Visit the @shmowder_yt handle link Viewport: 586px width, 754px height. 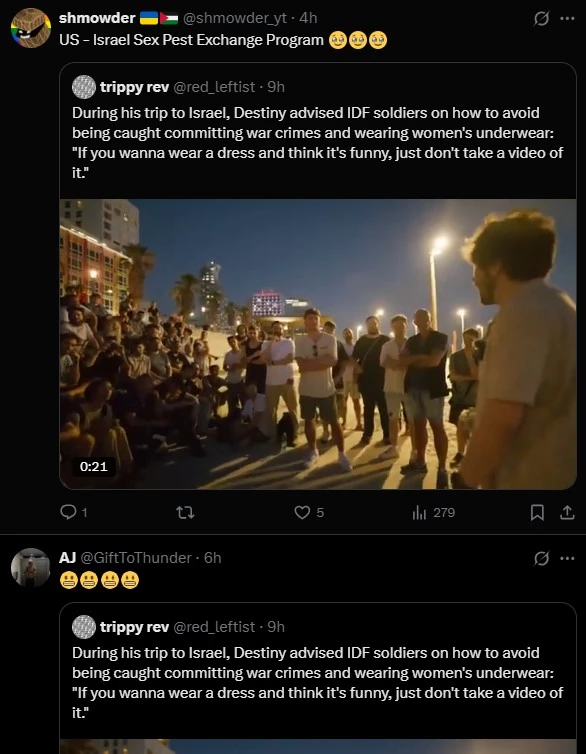pyautogui.click(x=235, y=18)
